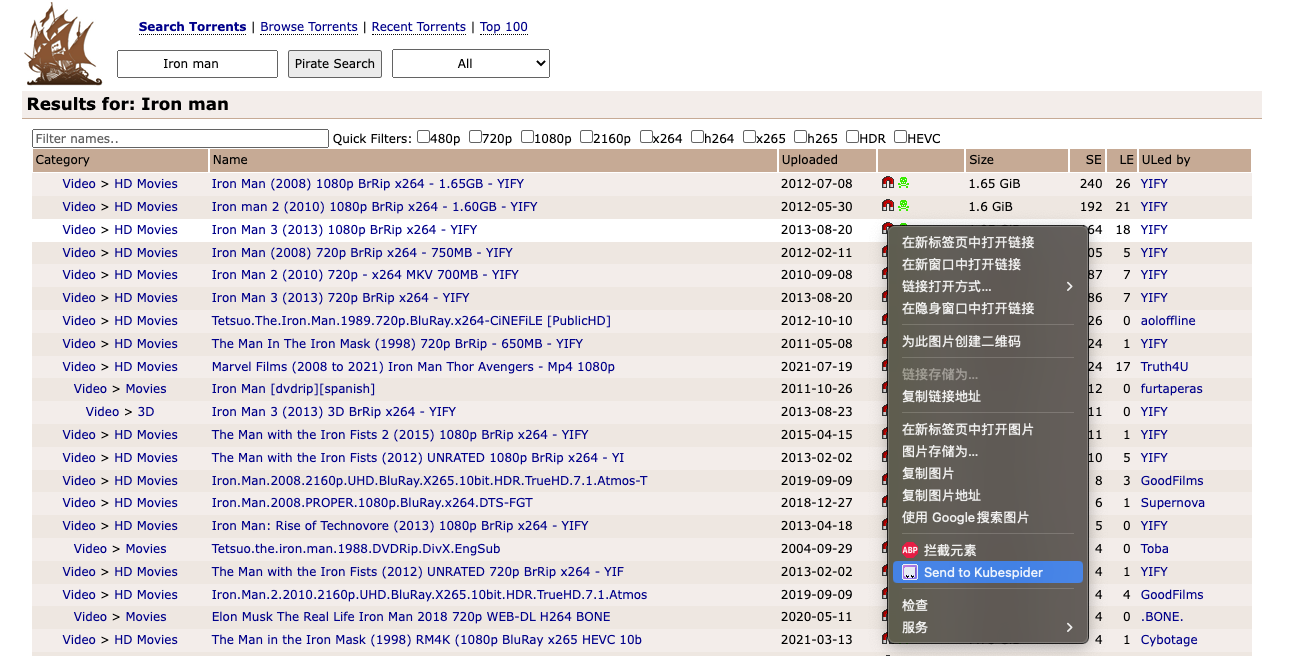The width and height of the screenshot is (1299, 656).
Task: Open uploader Truth4U profile link
Action: pos(1165,366)
